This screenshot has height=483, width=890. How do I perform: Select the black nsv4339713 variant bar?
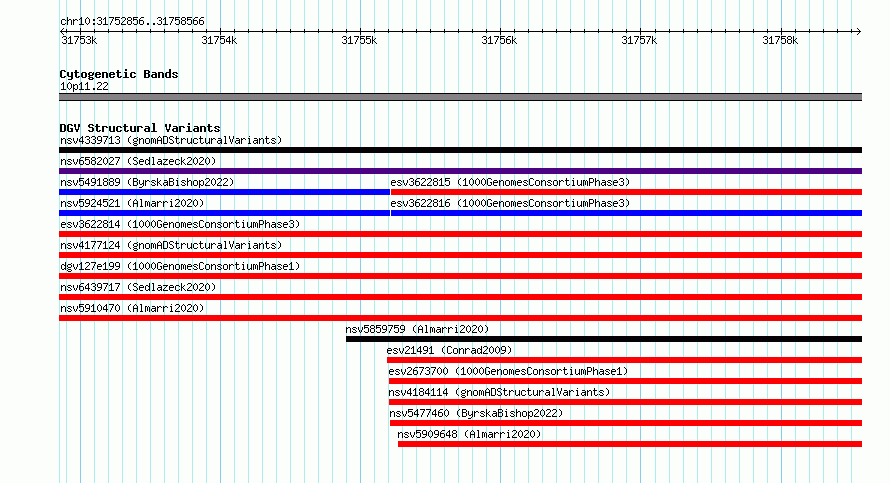(460, 150)
